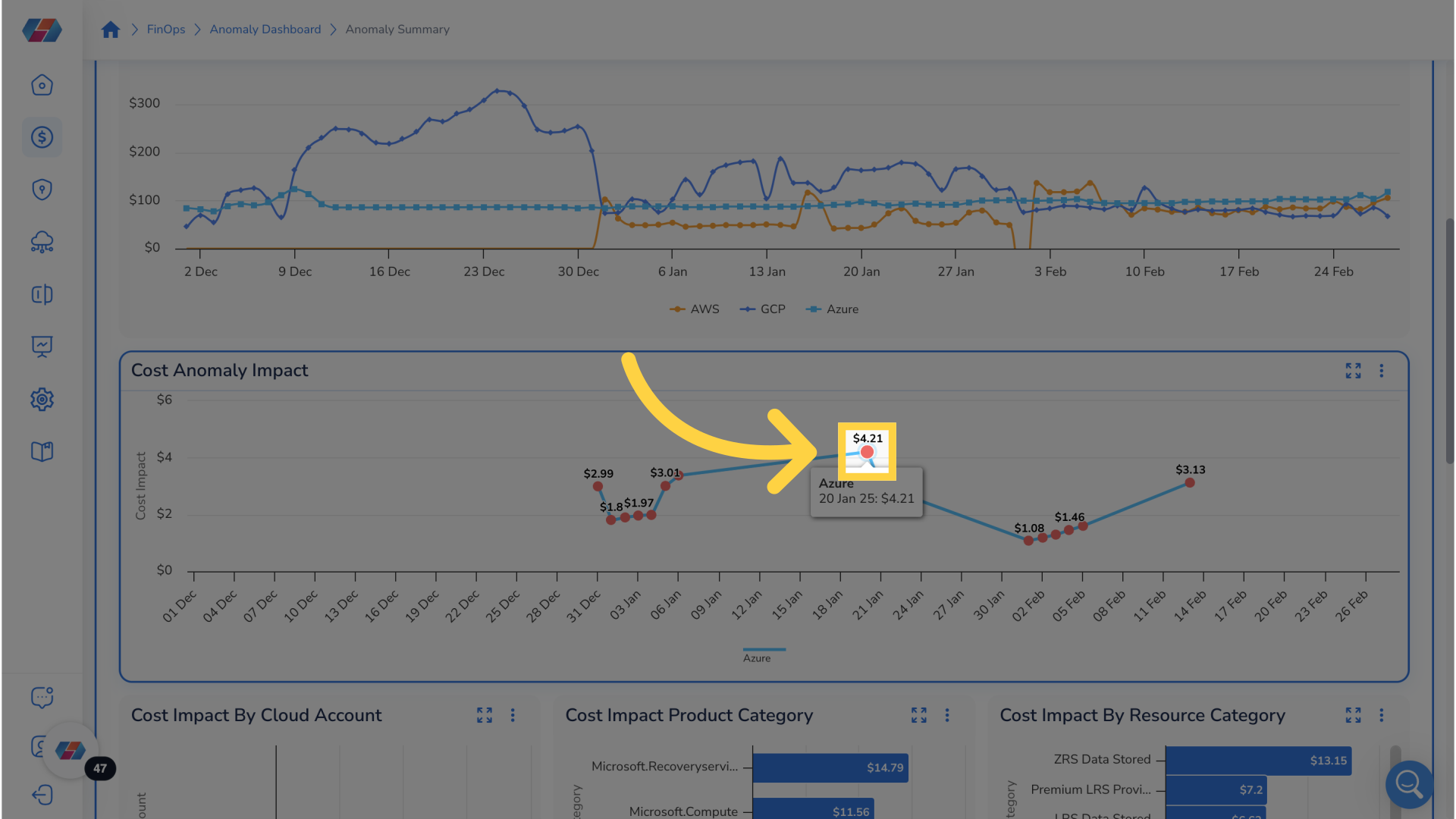Toggle GCP series in legend
Viewport: 1456px width, 819px height.
(762, 309)
